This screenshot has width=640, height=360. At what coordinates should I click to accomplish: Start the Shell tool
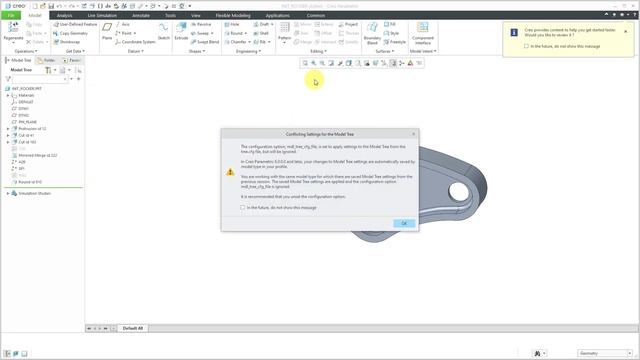[x=261, y=33]
